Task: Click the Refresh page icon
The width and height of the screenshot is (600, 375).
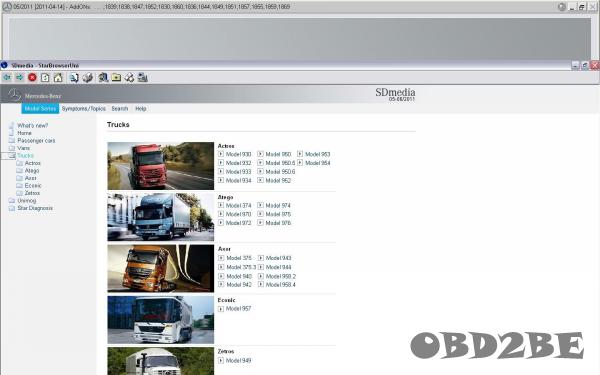Action: coord(45,78)
